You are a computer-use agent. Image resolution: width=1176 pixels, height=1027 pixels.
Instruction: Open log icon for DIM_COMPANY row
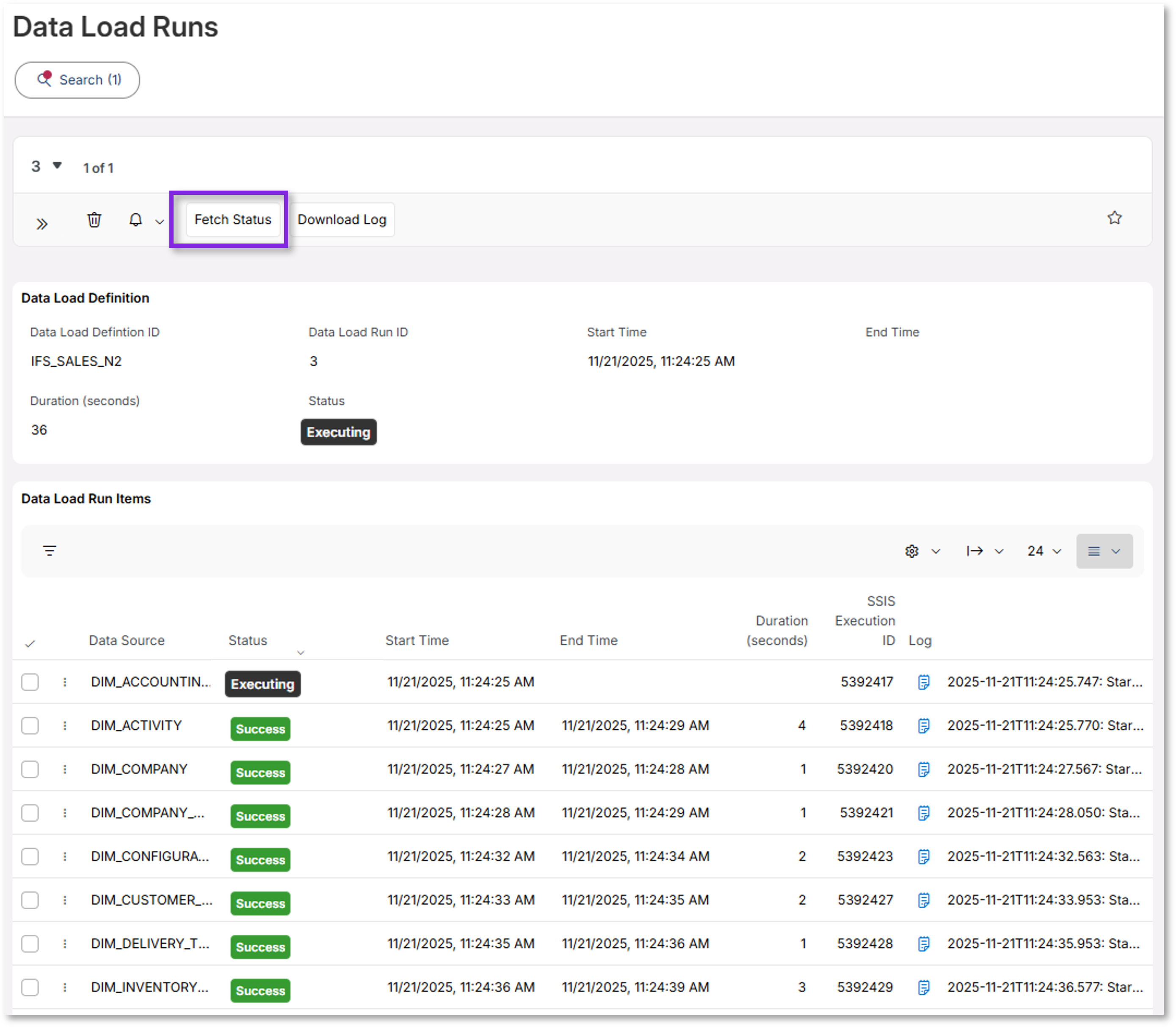point(923,769)
